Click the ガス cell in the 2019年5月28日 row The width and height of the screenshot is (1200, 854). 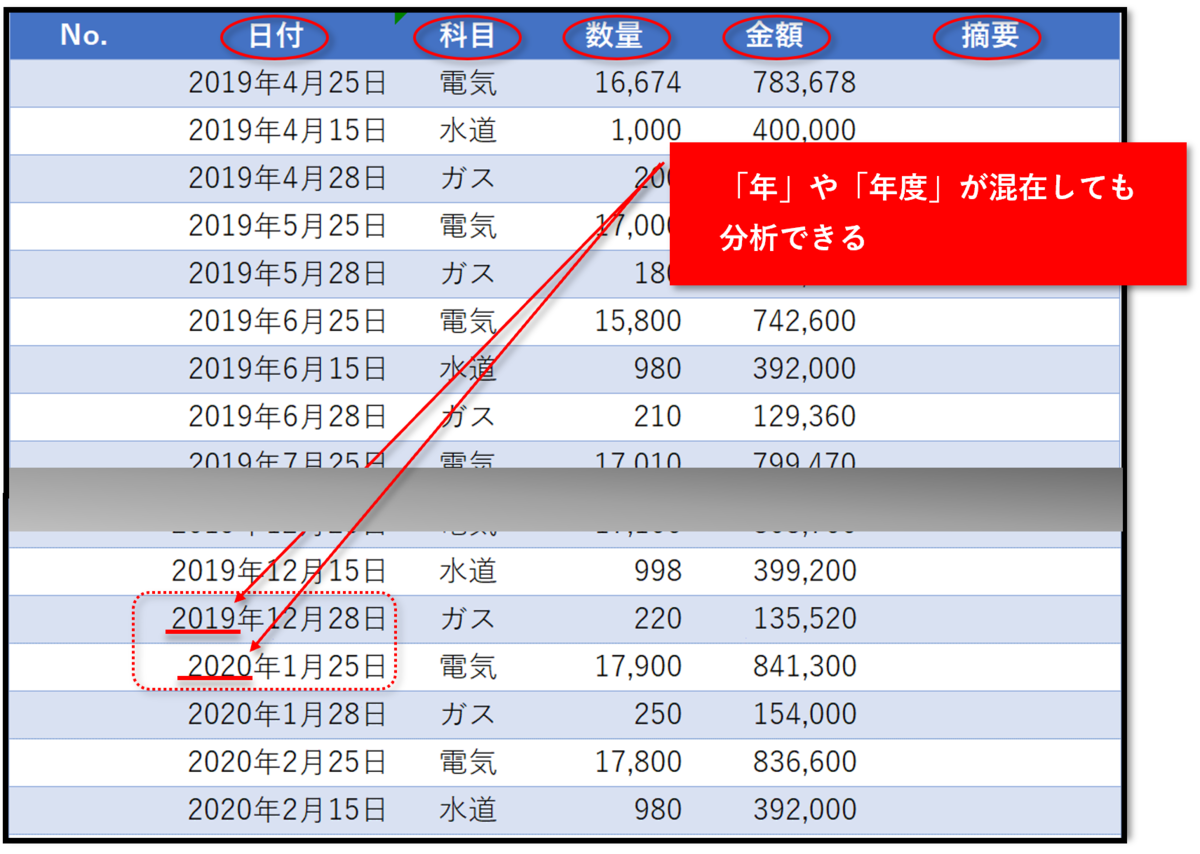pos(468,273)
